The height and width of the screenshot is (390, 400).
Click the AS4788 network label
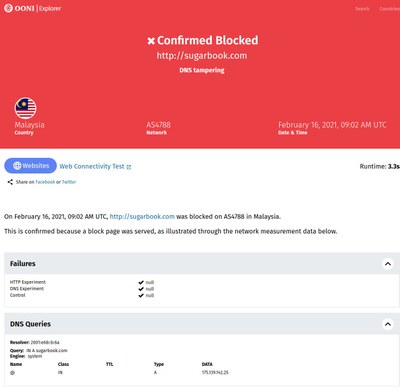[158, 125]
